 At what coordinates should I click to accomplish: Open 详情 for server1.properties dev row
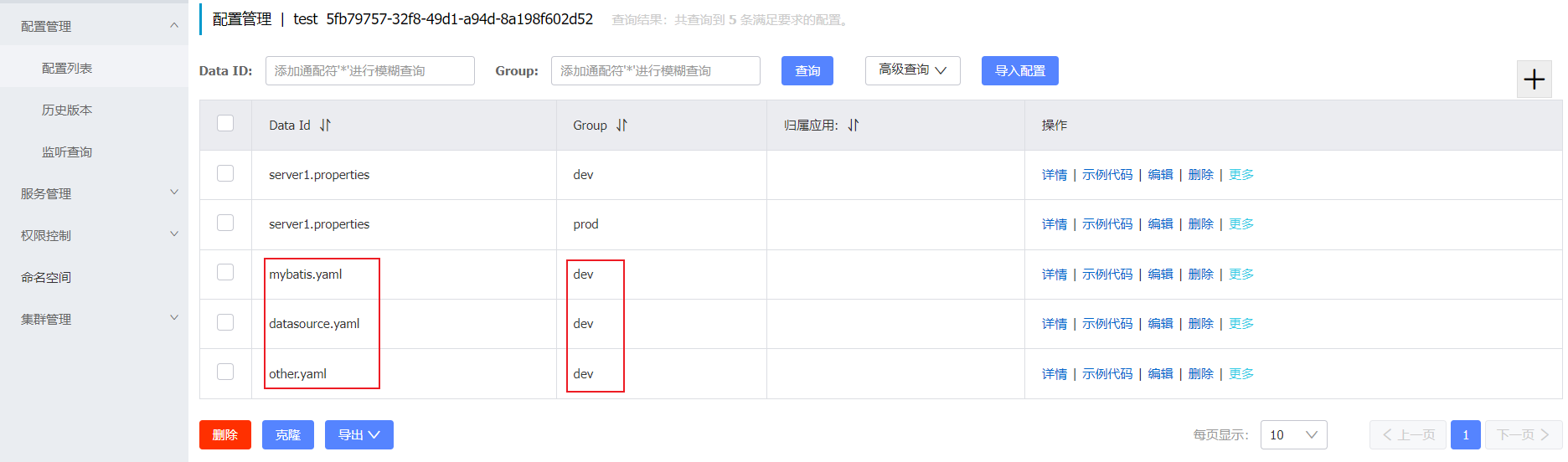click(x=1055, y=175)
